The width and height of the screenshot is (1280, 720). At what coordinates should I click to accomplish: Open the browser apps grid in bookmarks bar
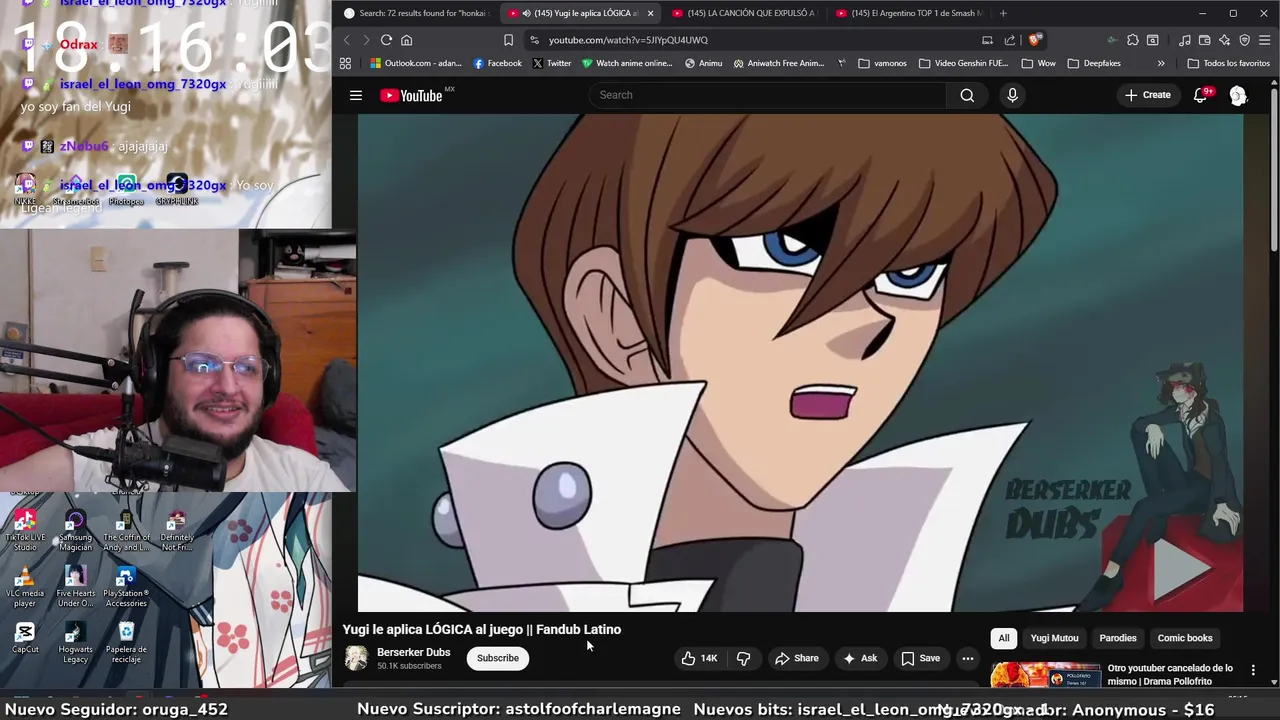pyautogui.click(x=345, y=63)
